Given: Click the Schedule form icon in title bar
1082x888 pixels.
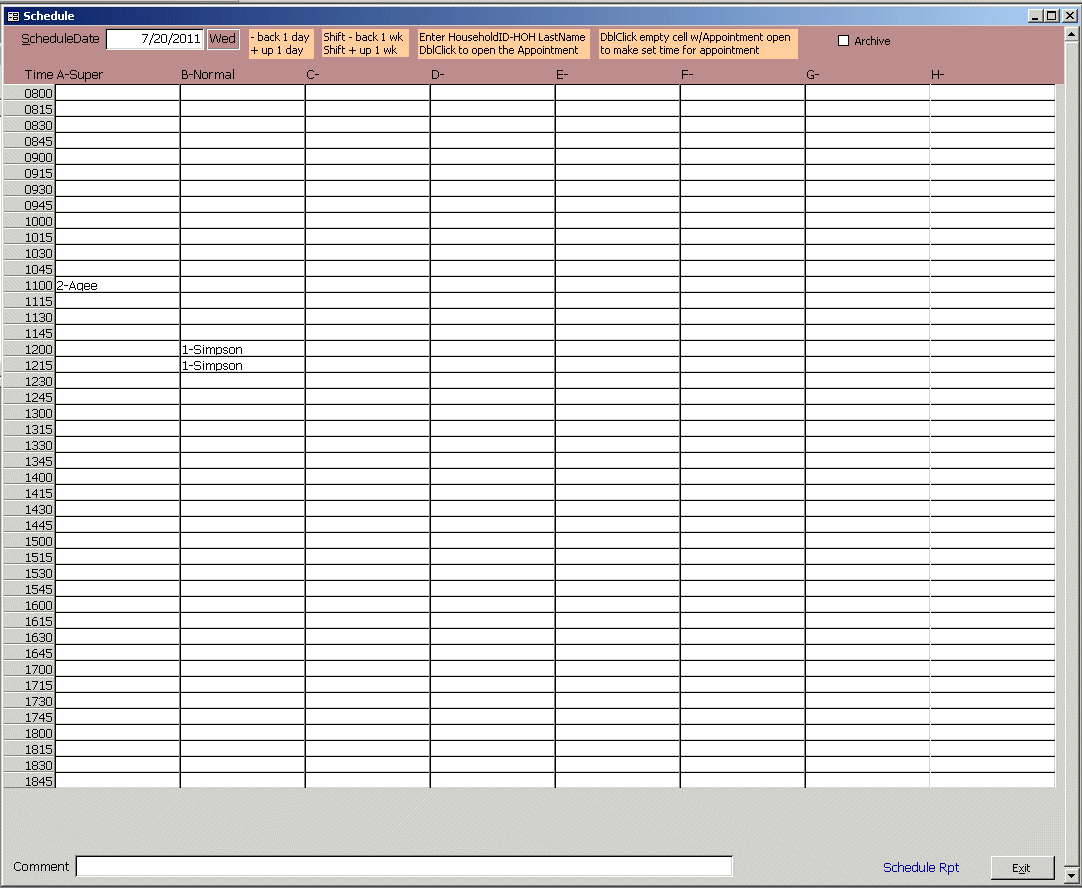Looking at the screenshot, I should click(13, 16).
